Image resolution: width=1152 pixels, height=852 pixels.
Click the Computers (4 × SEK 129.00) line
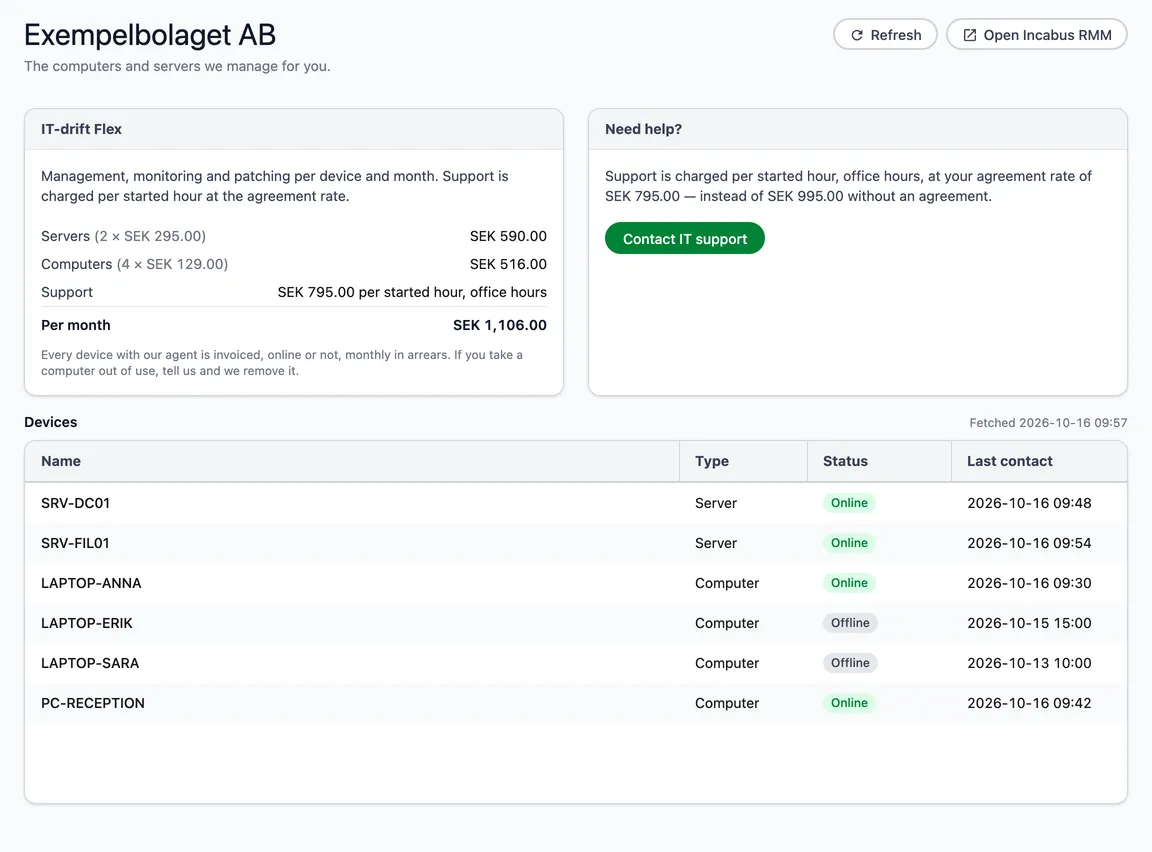click(x=134, y=264)
